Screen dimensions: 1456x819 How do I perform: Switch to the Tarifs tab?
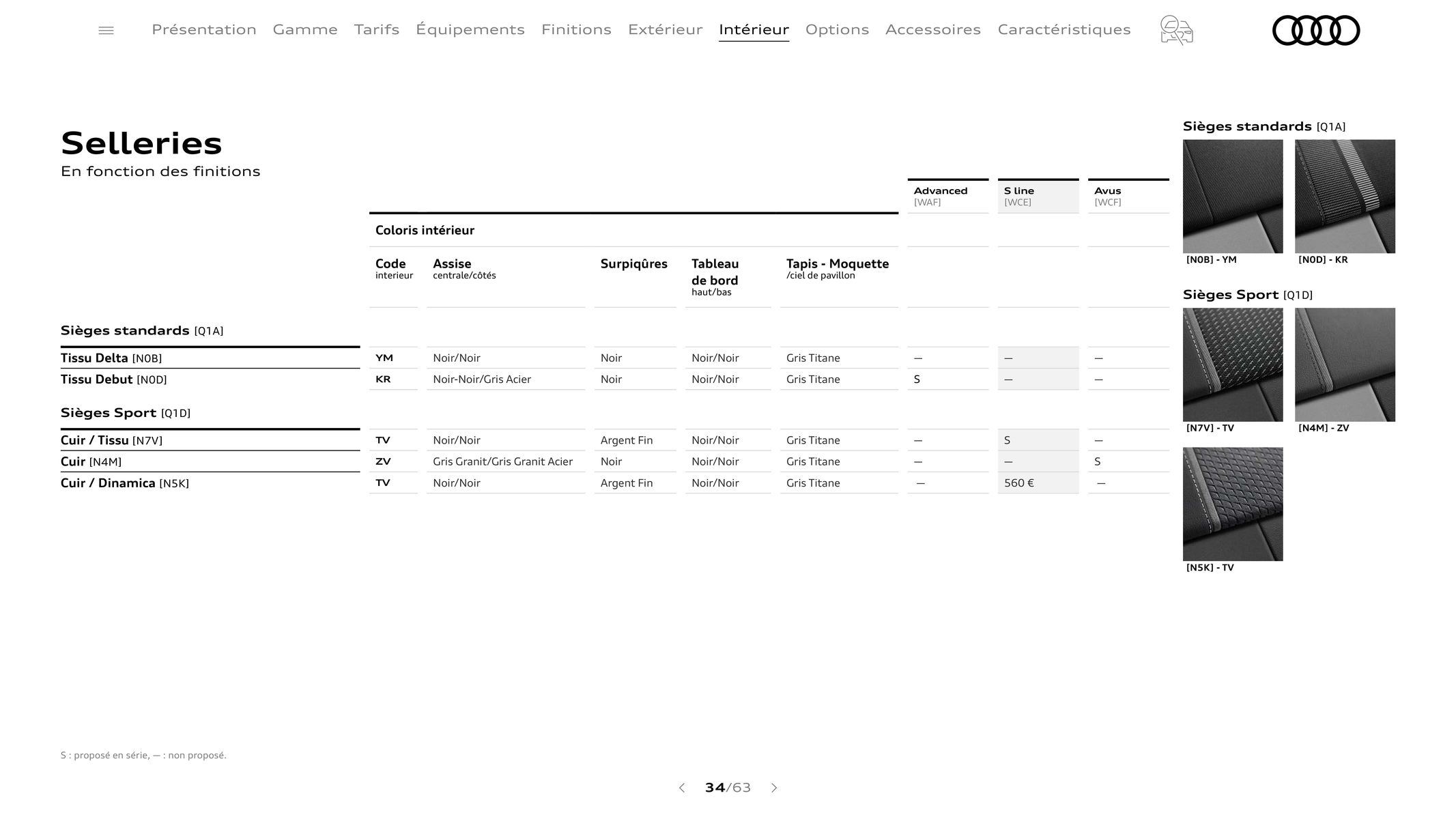pyautogui.click(x=377, y=29)
